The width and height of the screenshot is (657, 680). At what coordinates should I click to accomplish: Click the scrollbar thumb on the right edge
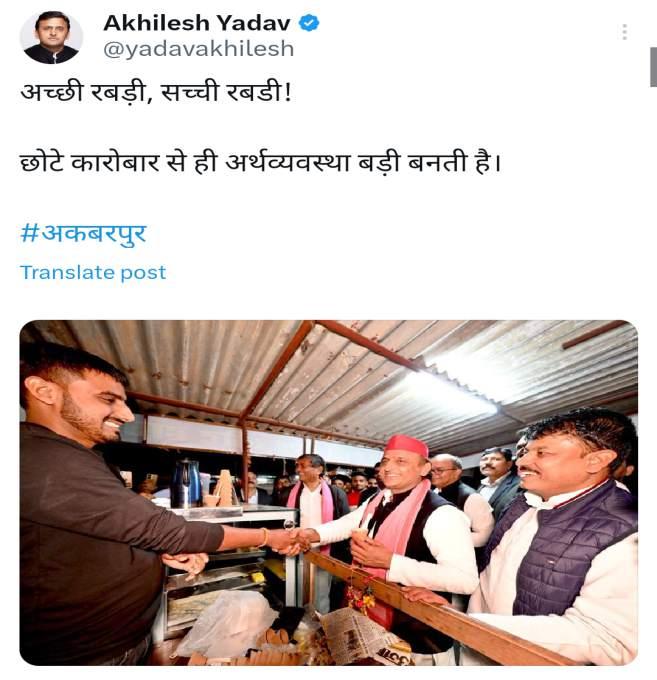[653, 67]
